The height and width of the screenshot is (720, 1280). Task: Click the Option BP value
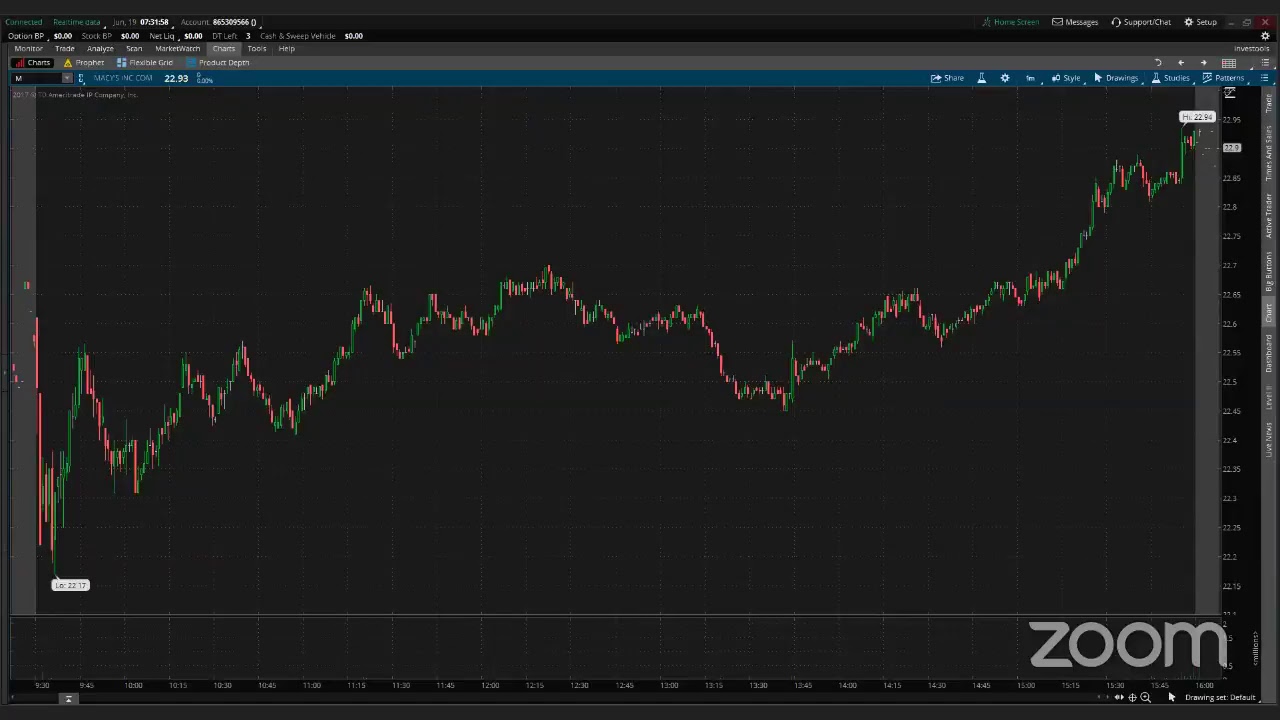[62, 36]
